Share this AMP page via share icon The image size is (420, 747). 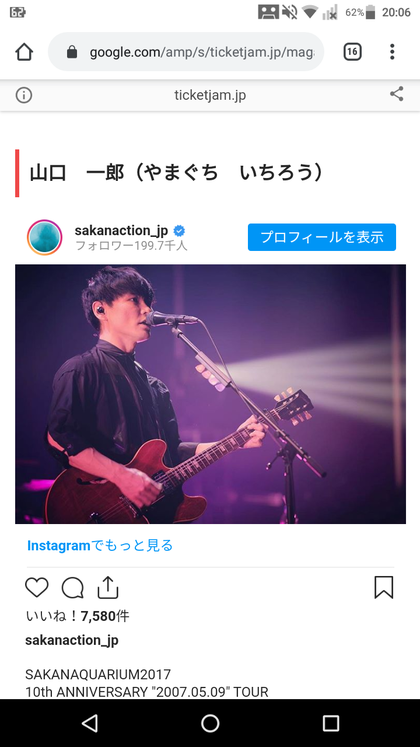point(397,94)
